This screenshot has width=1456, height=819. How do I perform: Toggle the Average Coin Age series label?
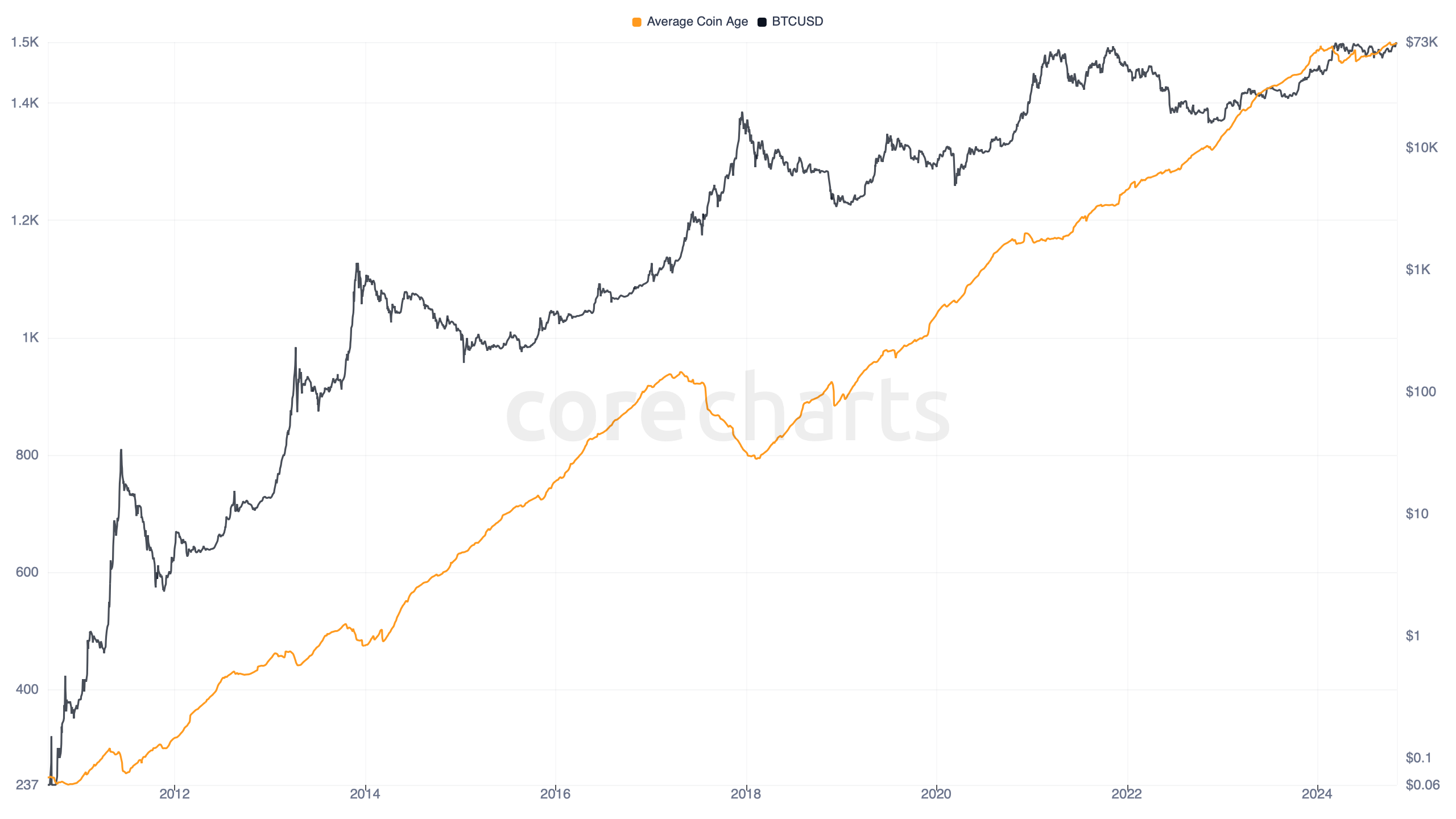697,22
